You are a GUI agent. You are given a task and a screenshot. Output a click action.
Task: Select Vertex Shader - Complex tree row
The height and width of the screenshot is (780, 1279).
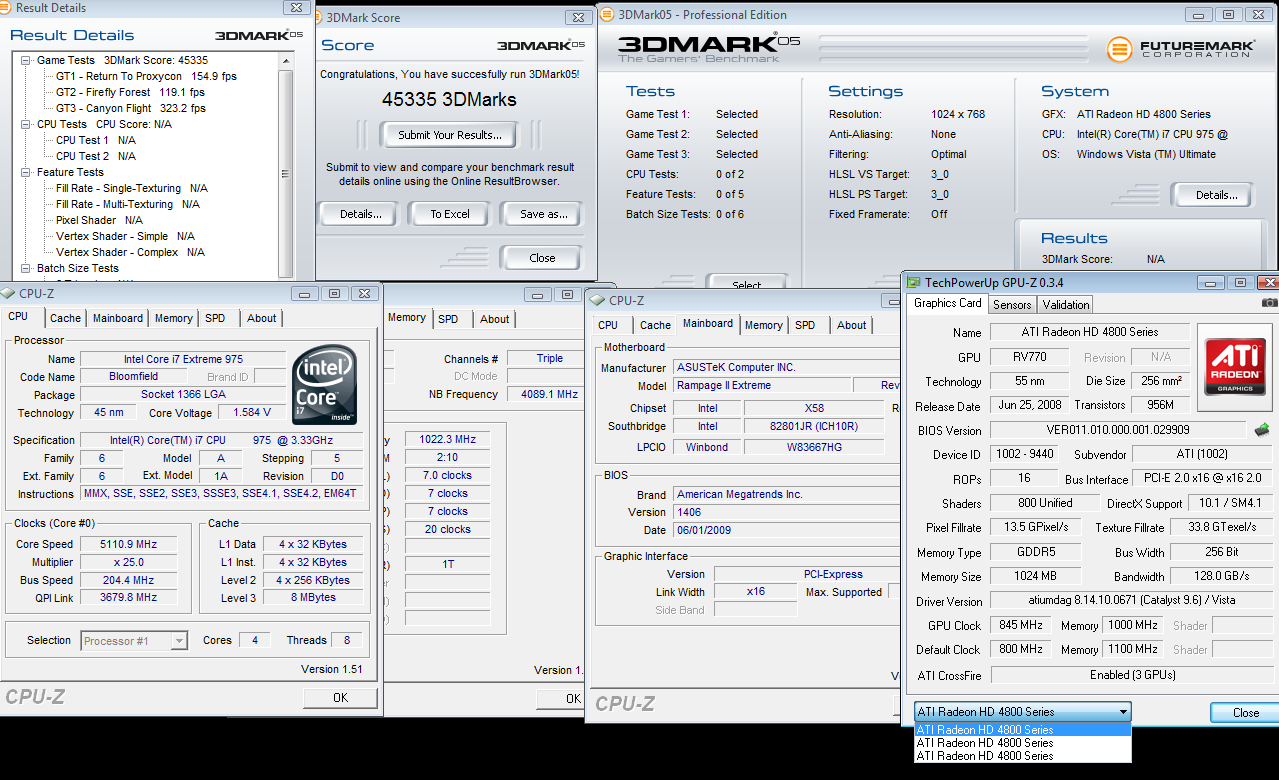pyautogui.click(x=131, y=252)
